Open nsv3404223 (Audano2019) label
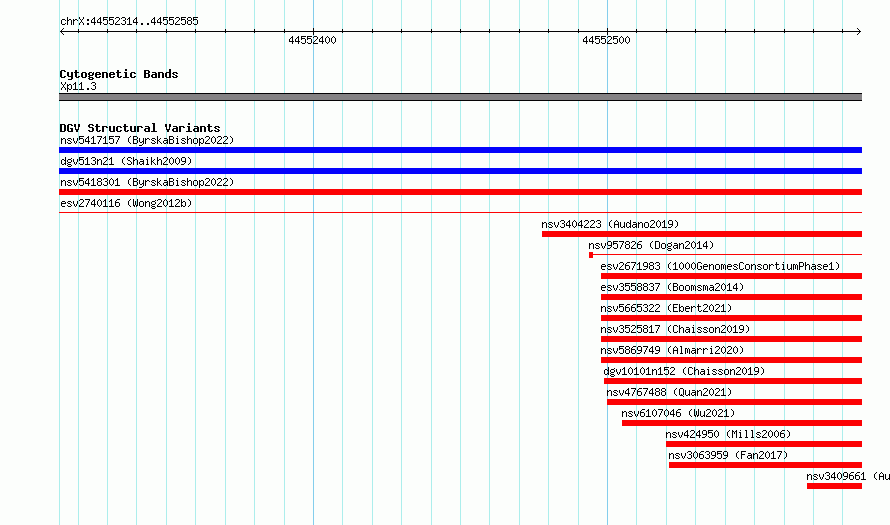The height and width of the screenshot is (525, 890). [x=610, y=224]
